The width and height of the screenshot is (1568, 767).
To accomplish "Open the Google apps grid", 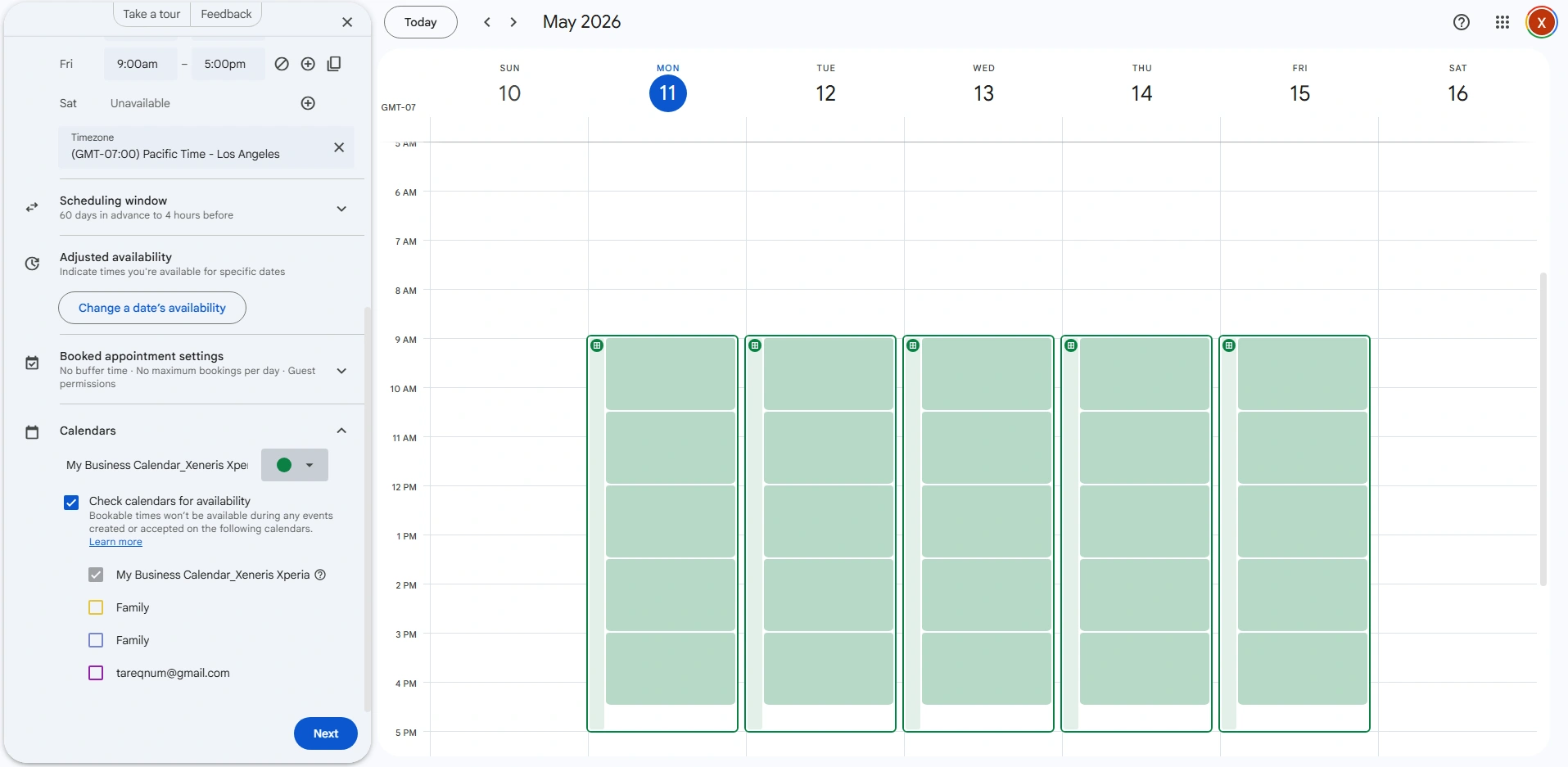I will [1502, 22].
